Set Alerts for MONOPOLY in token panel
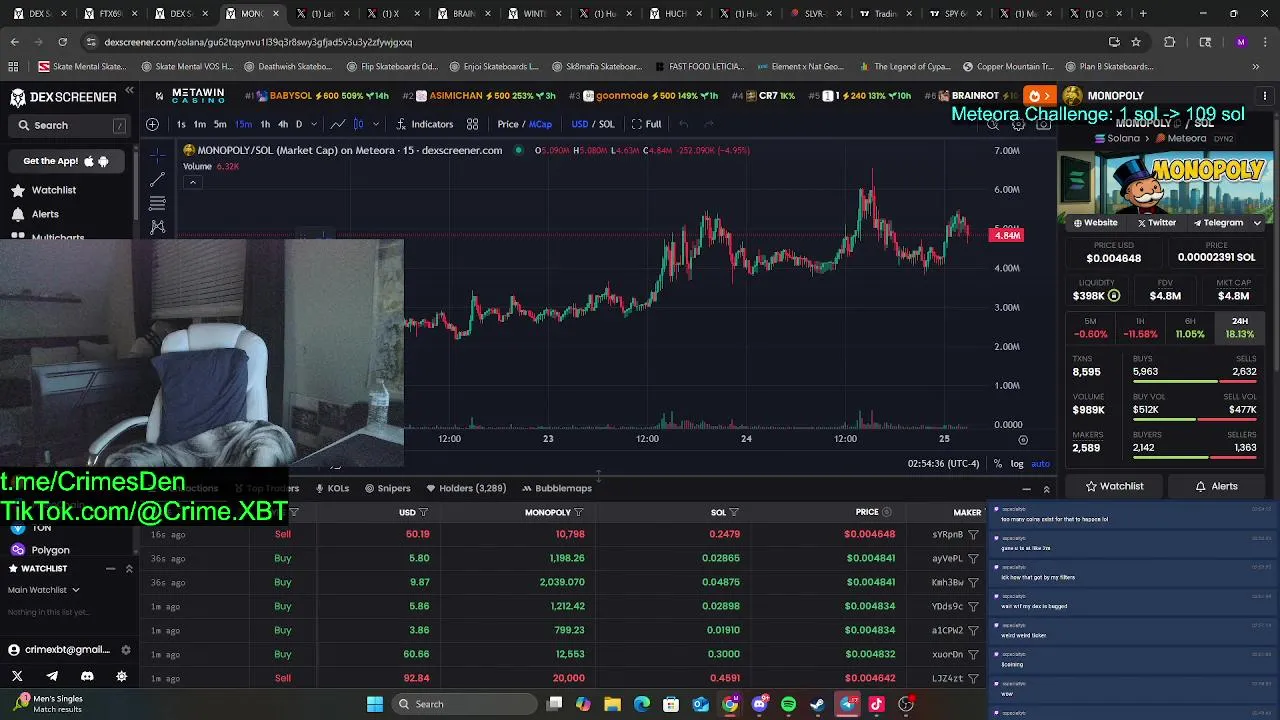 point(1217,486)
